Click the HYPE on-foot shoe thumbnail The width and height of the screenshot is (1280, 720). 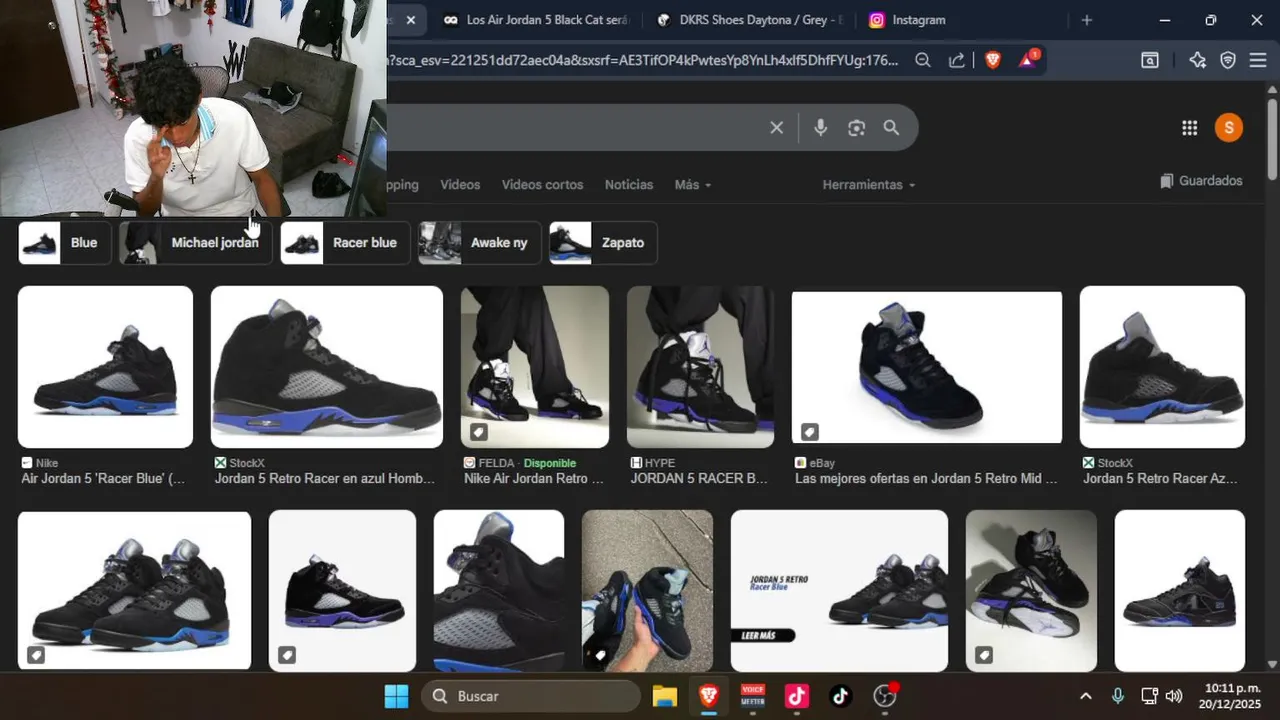click(x=700, y=367)
